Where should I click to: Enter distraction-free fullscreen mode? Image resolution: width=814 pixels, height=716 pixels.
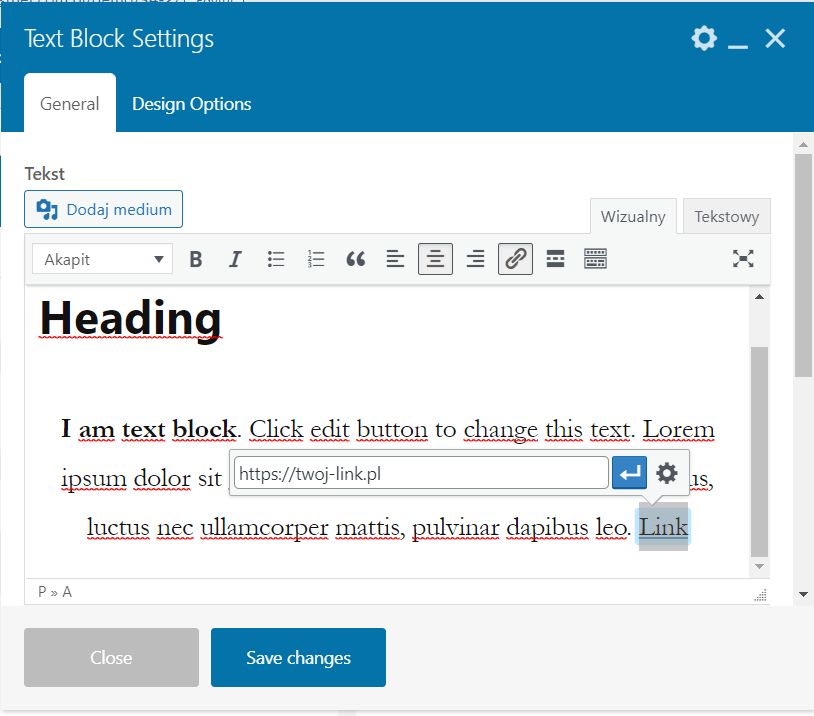coord(743,259)
